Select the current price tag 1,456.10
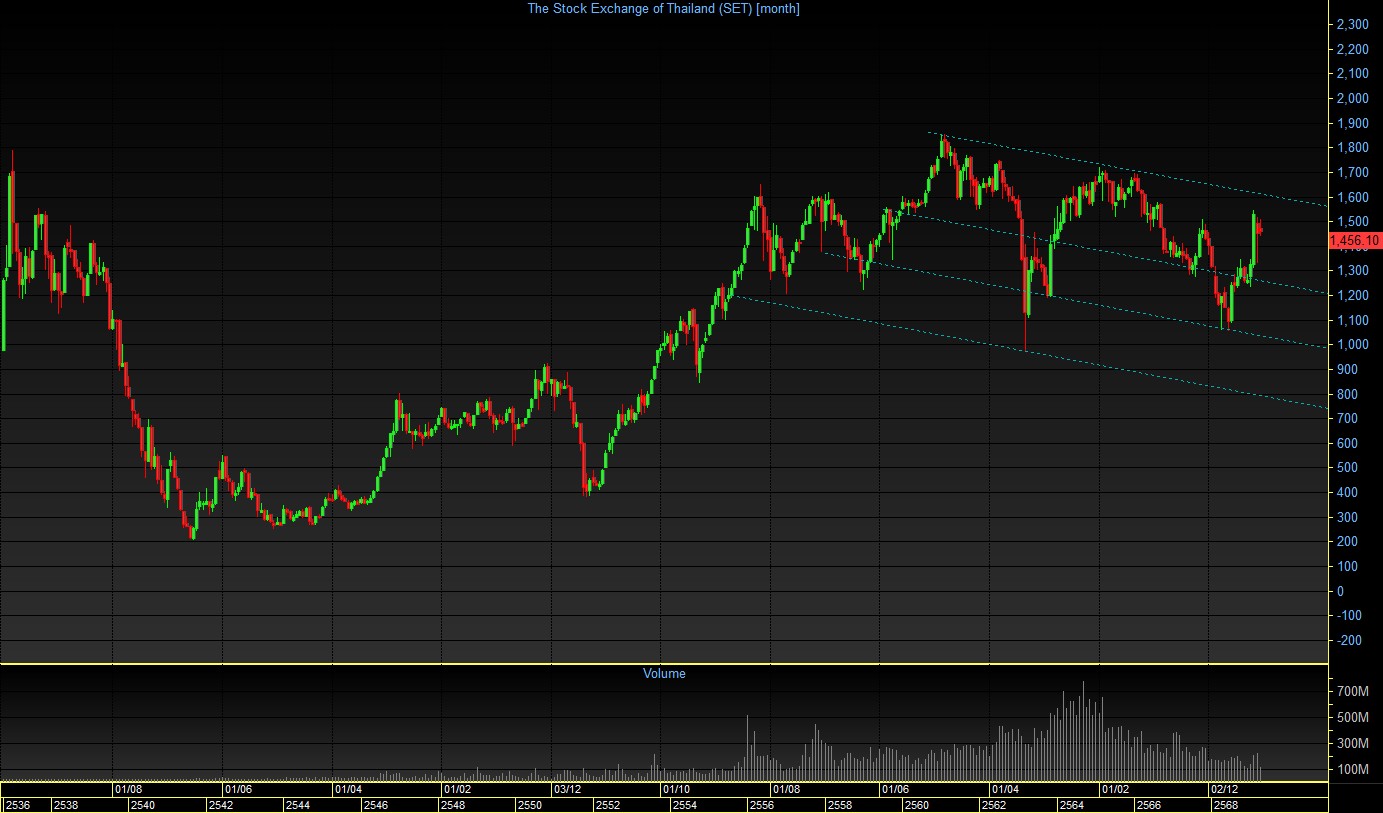 point(1354,240)
